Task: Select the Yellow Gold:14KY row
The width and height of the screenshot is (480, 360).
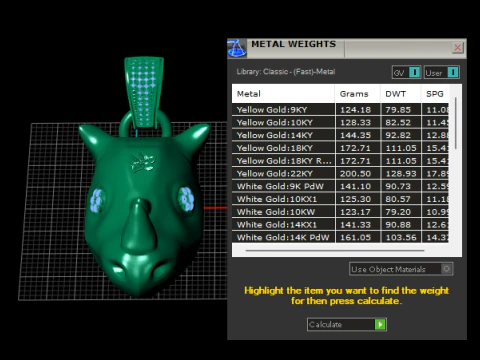Action: pyautogui.click(x=340, y=135)
